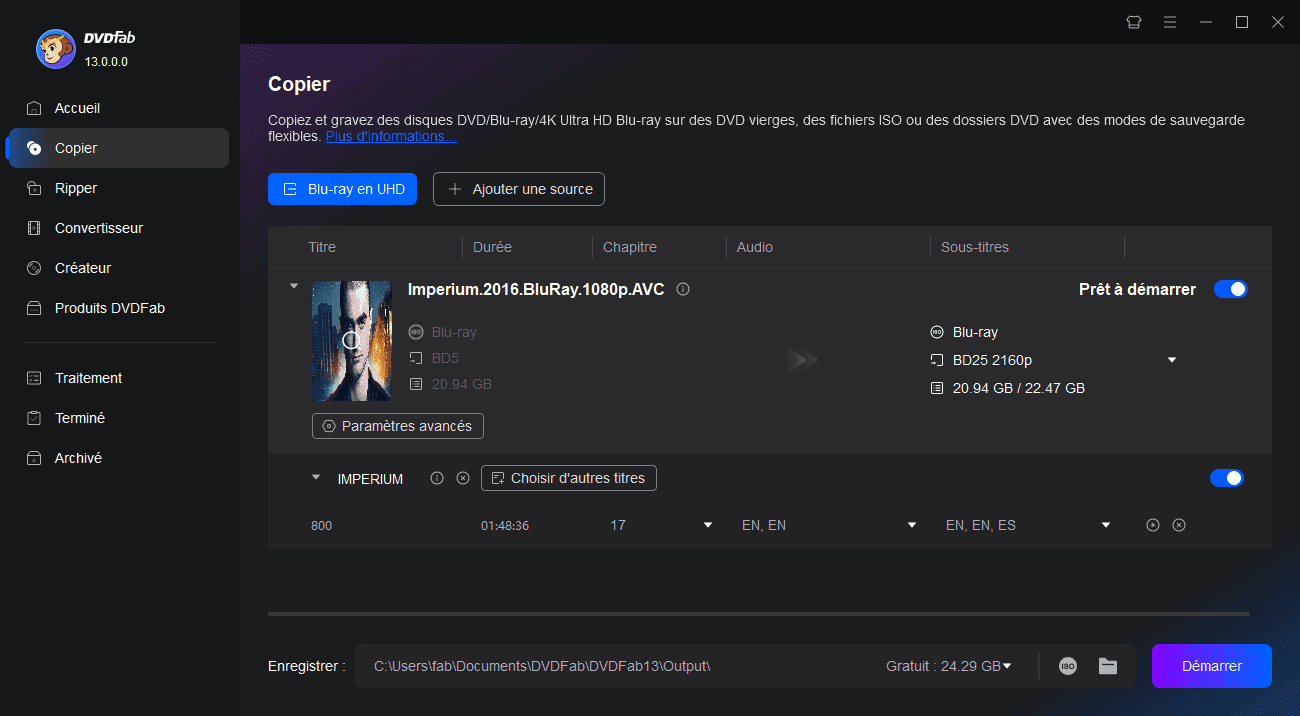Click the version number 13.0.0.0
Screen dimensions: 1300x716
[x=106, y=62]
